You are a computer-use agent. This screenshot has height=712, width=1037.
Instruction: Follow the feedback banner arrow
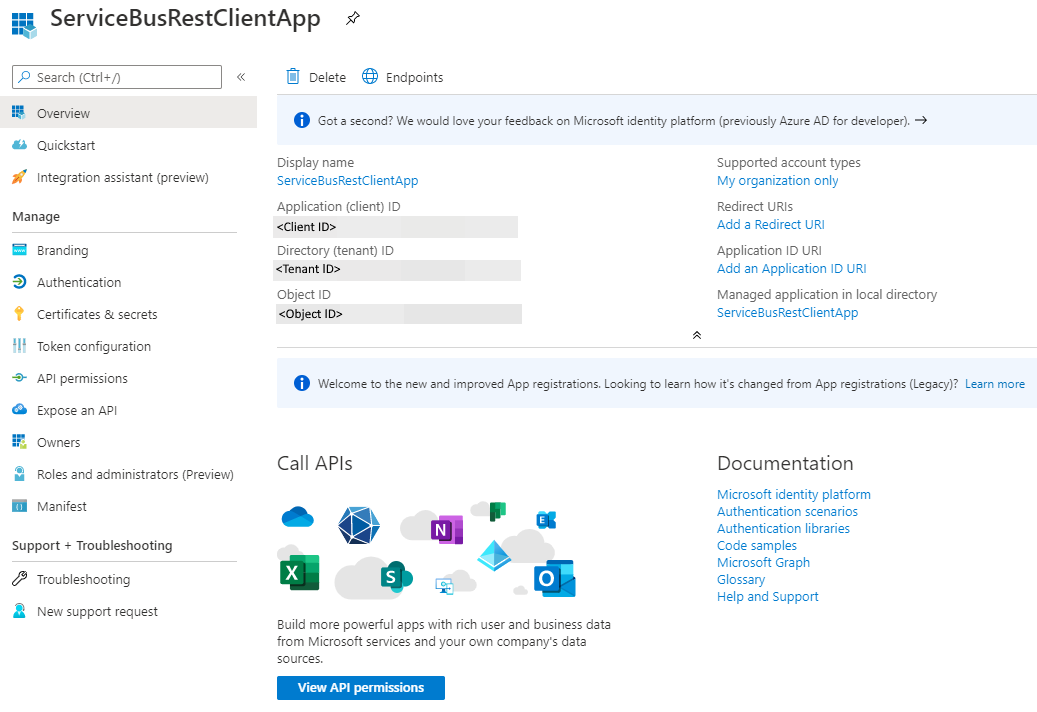point(921,120)
